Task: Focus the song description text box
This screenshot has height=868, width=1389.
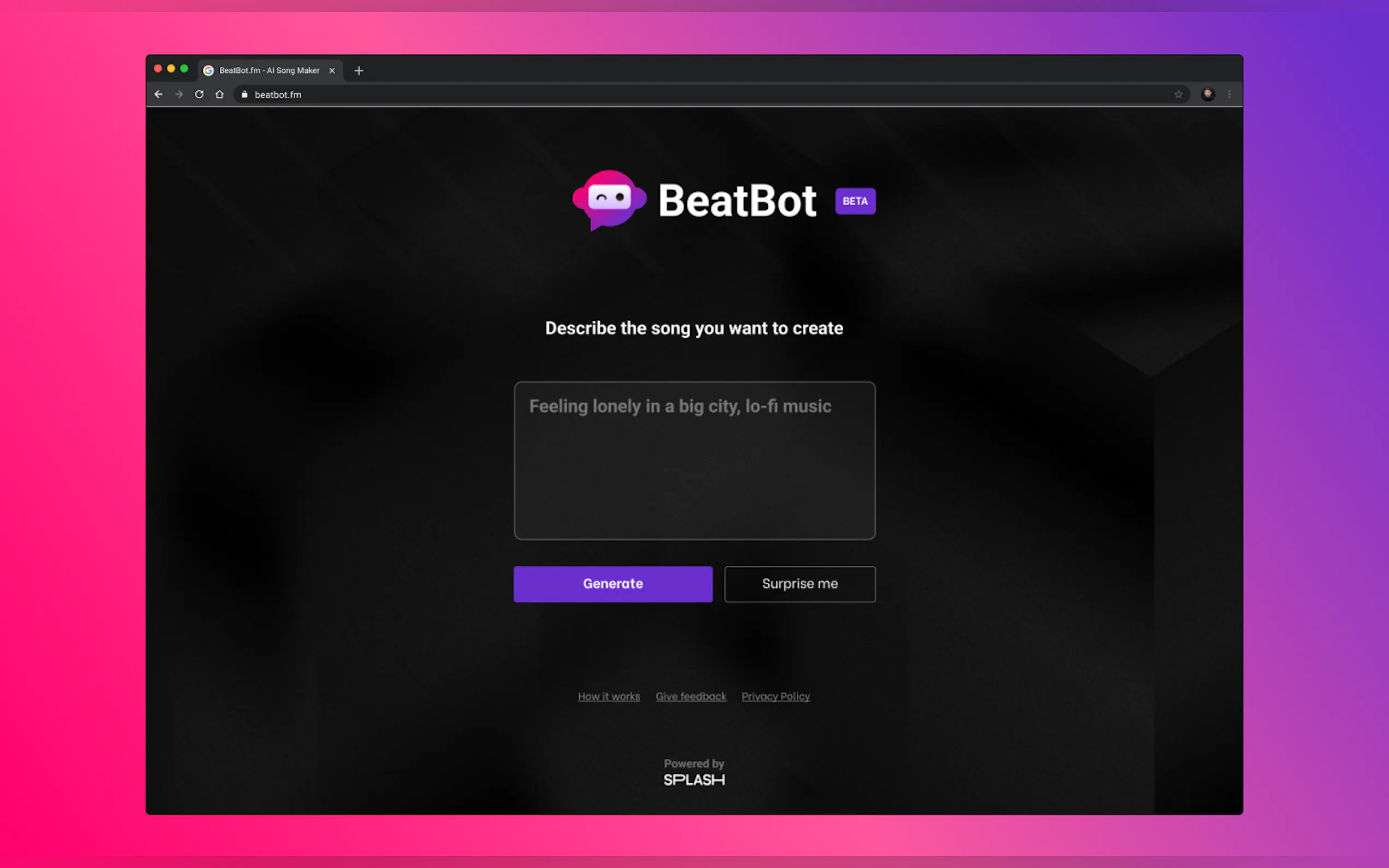Action: [695, 460]
